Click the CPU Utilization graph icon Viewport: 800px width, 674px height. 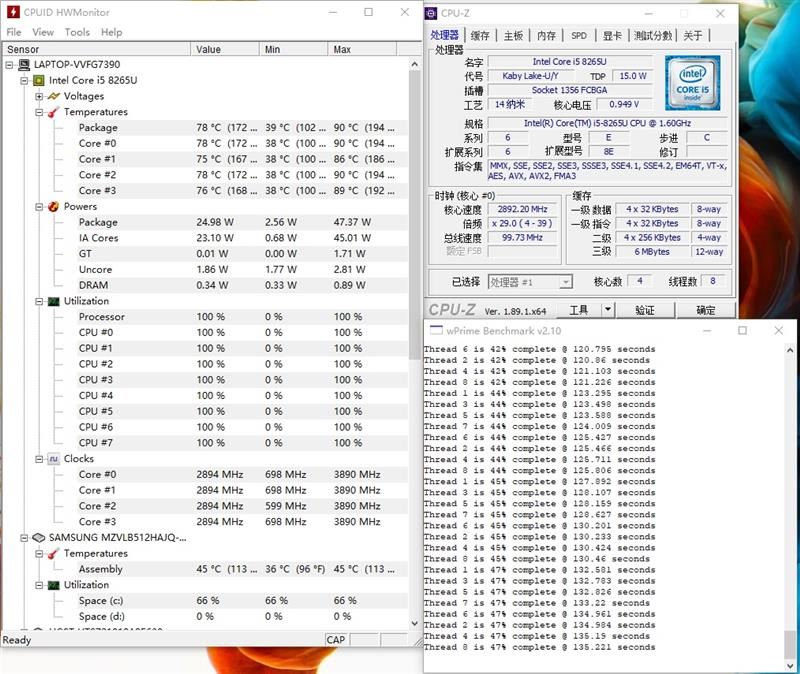[x=54, y=302]
